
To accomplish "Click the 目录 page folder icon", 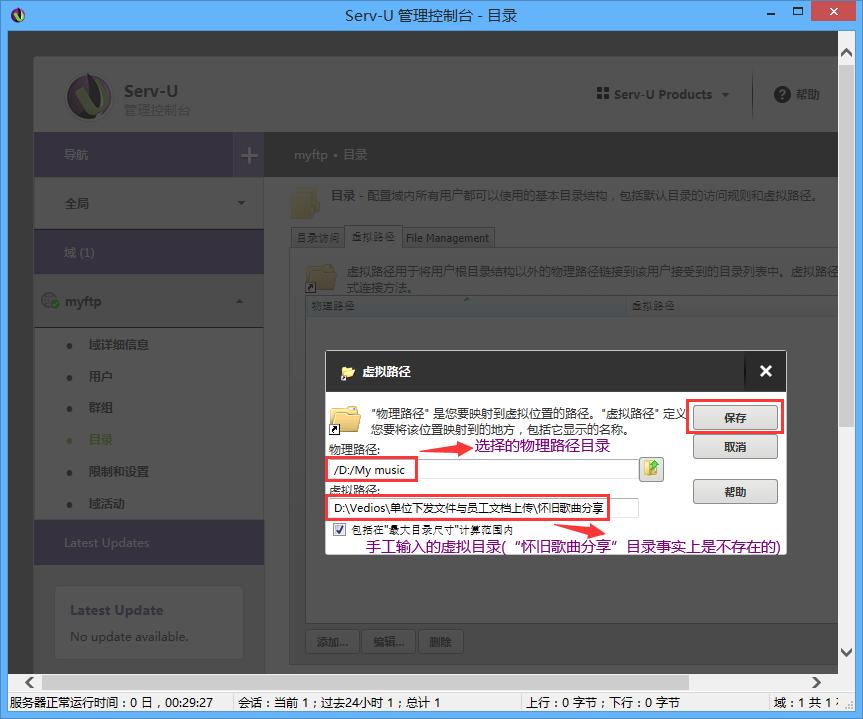I will click(x=305, y=203).
